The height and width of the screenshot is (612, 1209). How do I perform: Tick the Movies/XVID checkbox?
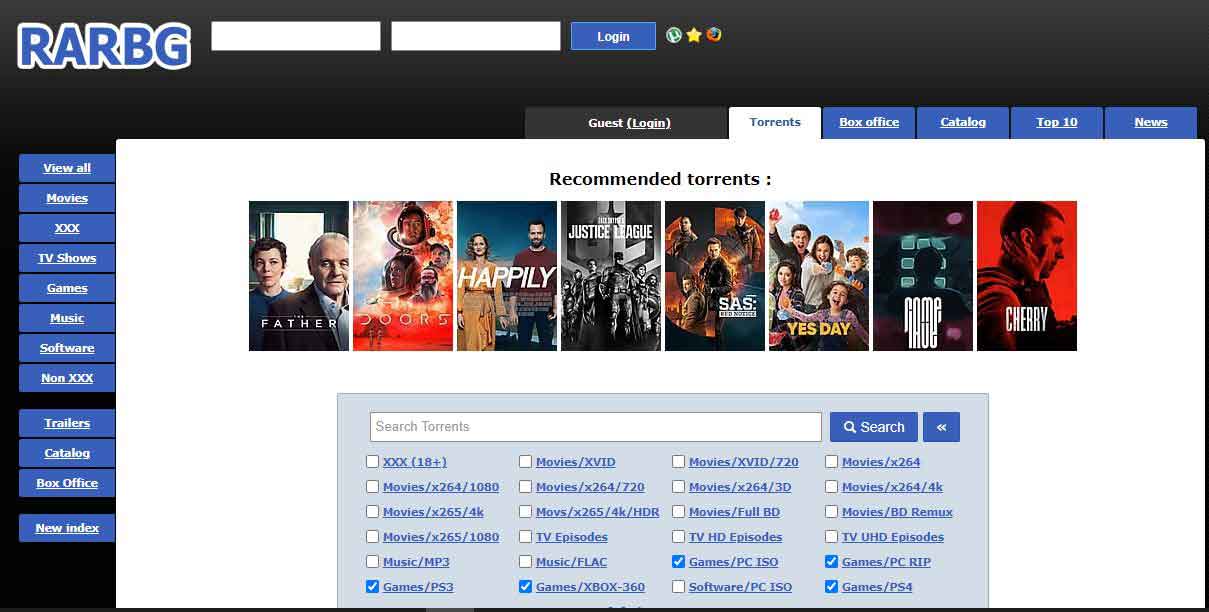[525, 462]
